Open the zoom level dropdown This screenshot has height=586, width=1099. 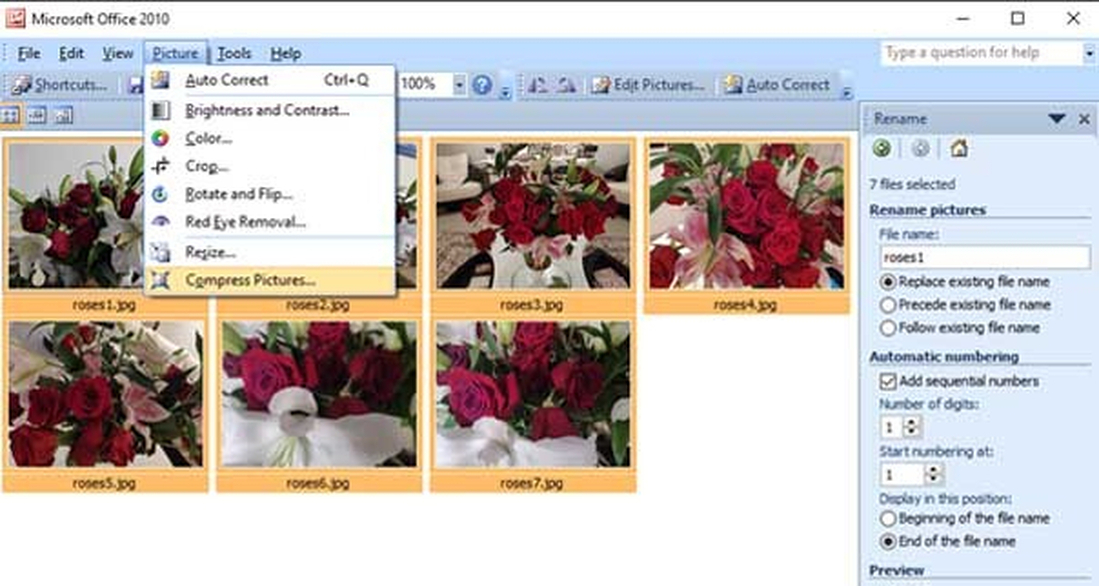pos(460,85)
